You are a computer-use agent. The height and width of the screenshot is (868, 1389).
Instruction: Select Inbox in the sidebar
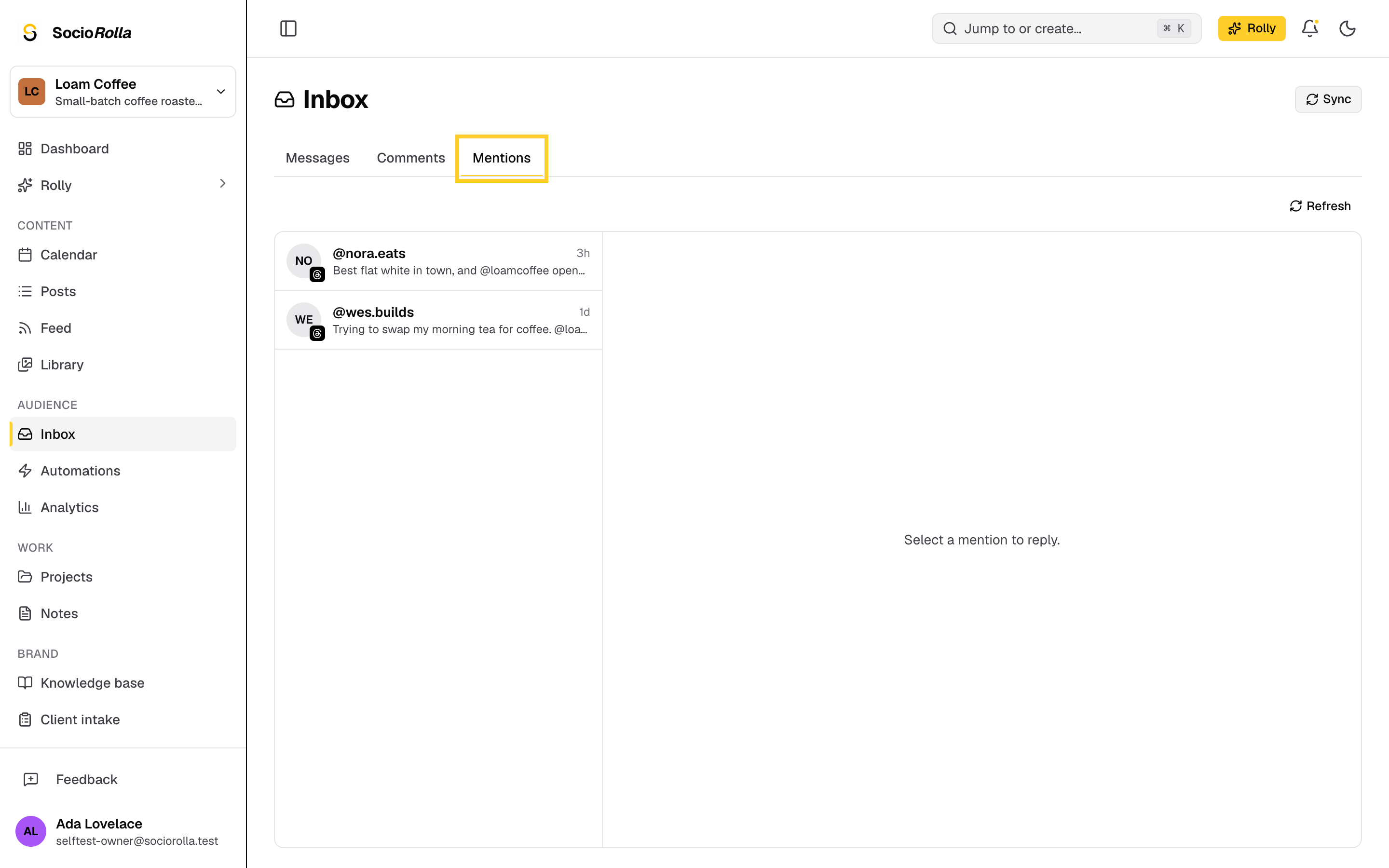click(x=123, y=434)
